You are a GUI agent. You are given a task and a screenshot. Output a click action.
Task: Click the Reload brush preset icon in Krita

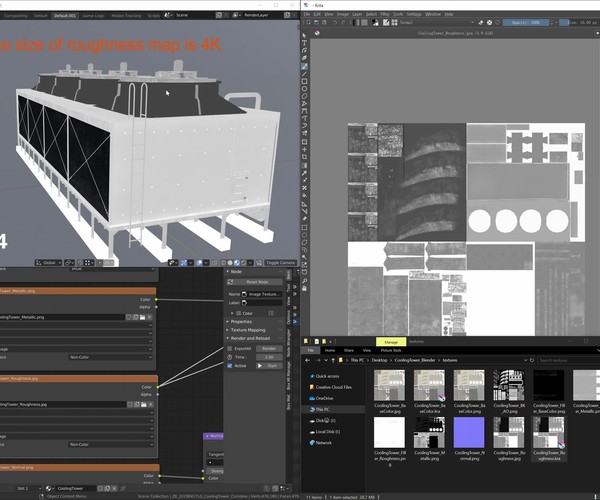[x=497, y=23]
